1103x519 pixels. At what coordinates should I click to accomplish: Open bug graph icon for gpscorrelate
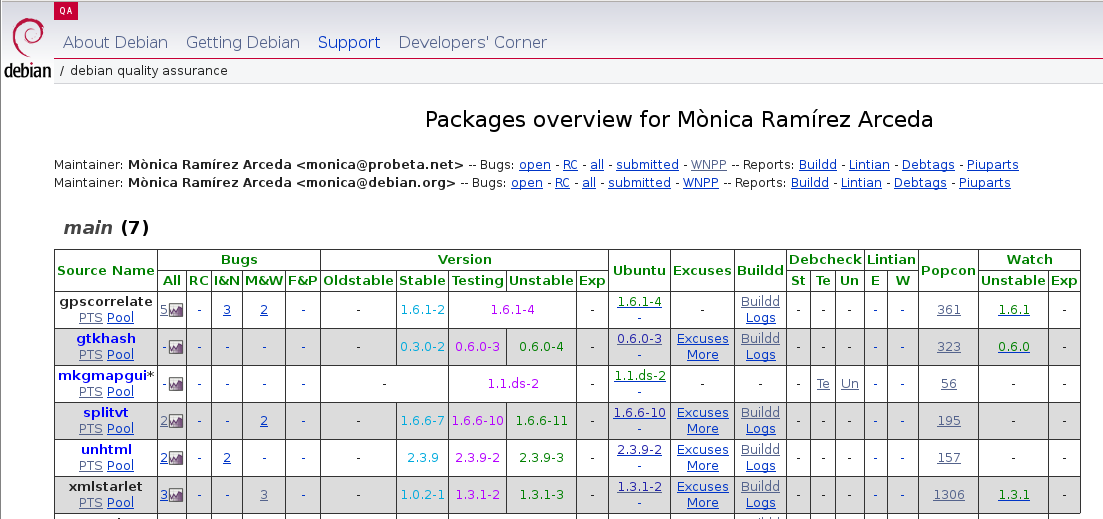tap(176, 310)
